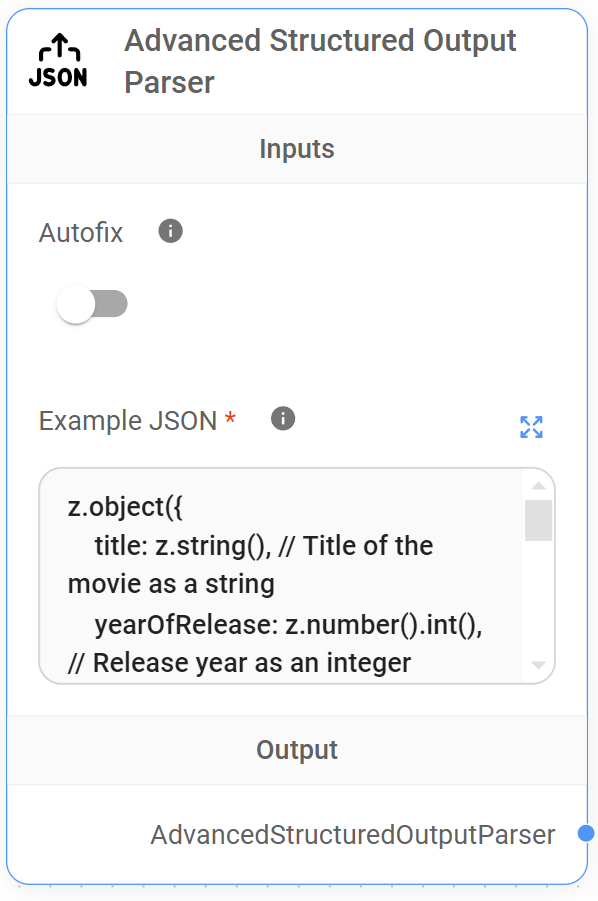Expand the Inputs section header
This screenshot has width=598, height=901.
point(296,148)
